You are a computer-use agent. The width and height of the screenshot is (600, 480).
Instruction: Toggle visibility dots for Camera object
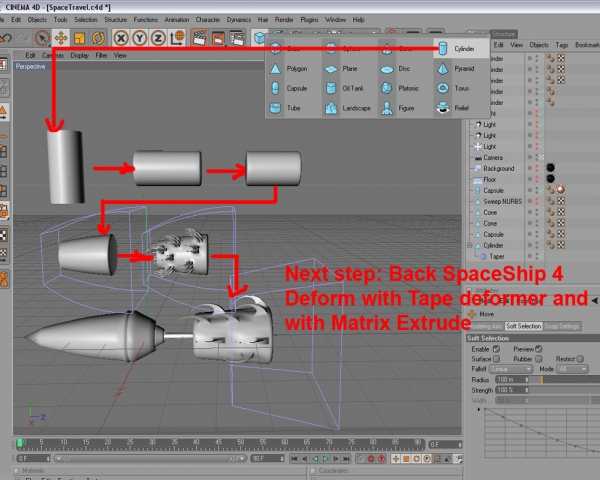537,157
